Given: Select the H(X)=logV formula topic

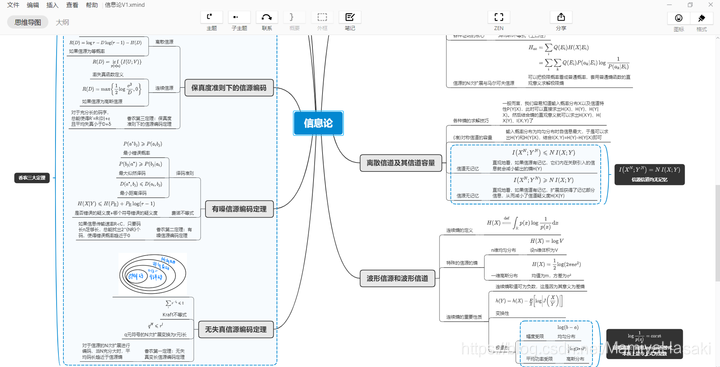Looking at the screenshot, I should coord(546,241).
